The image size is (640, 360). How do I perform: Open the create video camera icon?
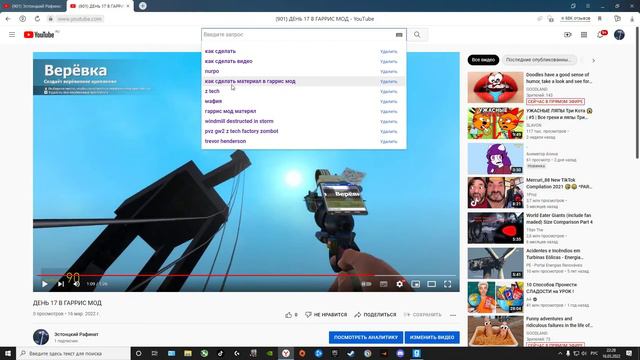[x=567, y=35]
